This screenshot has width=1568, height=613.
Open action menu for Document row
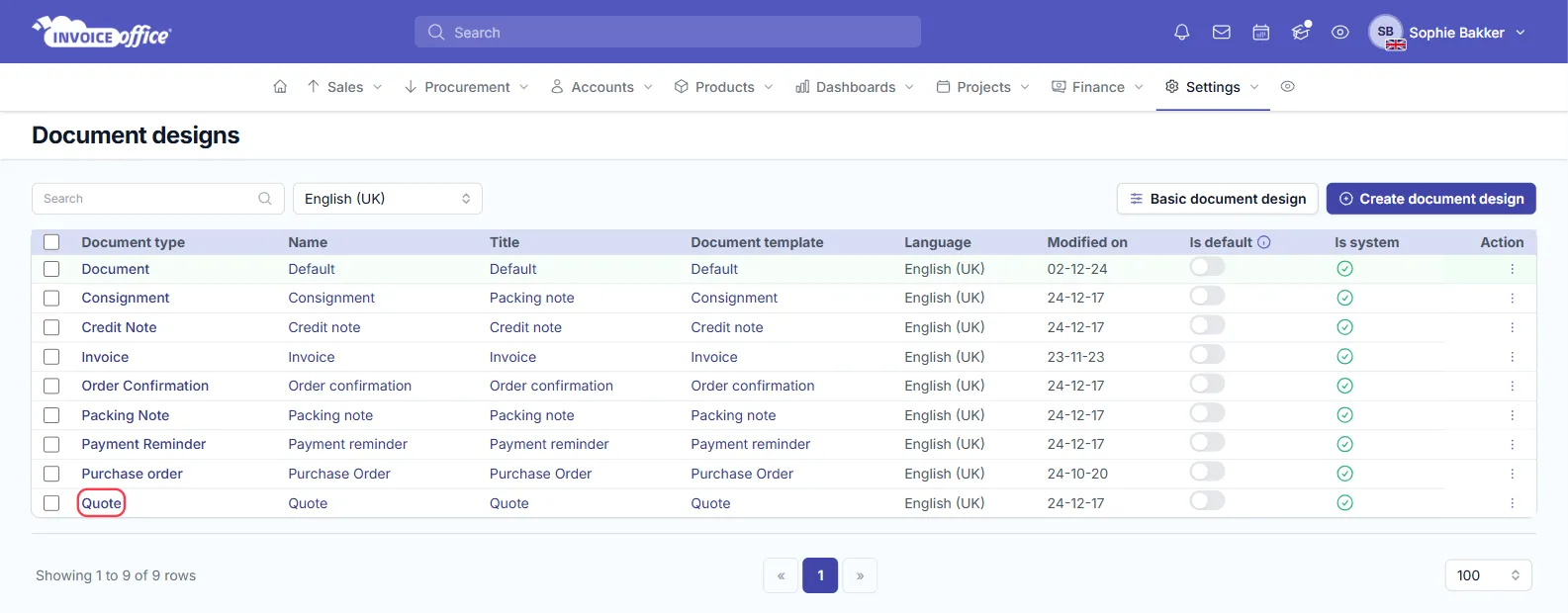[x=1512, y=269]
